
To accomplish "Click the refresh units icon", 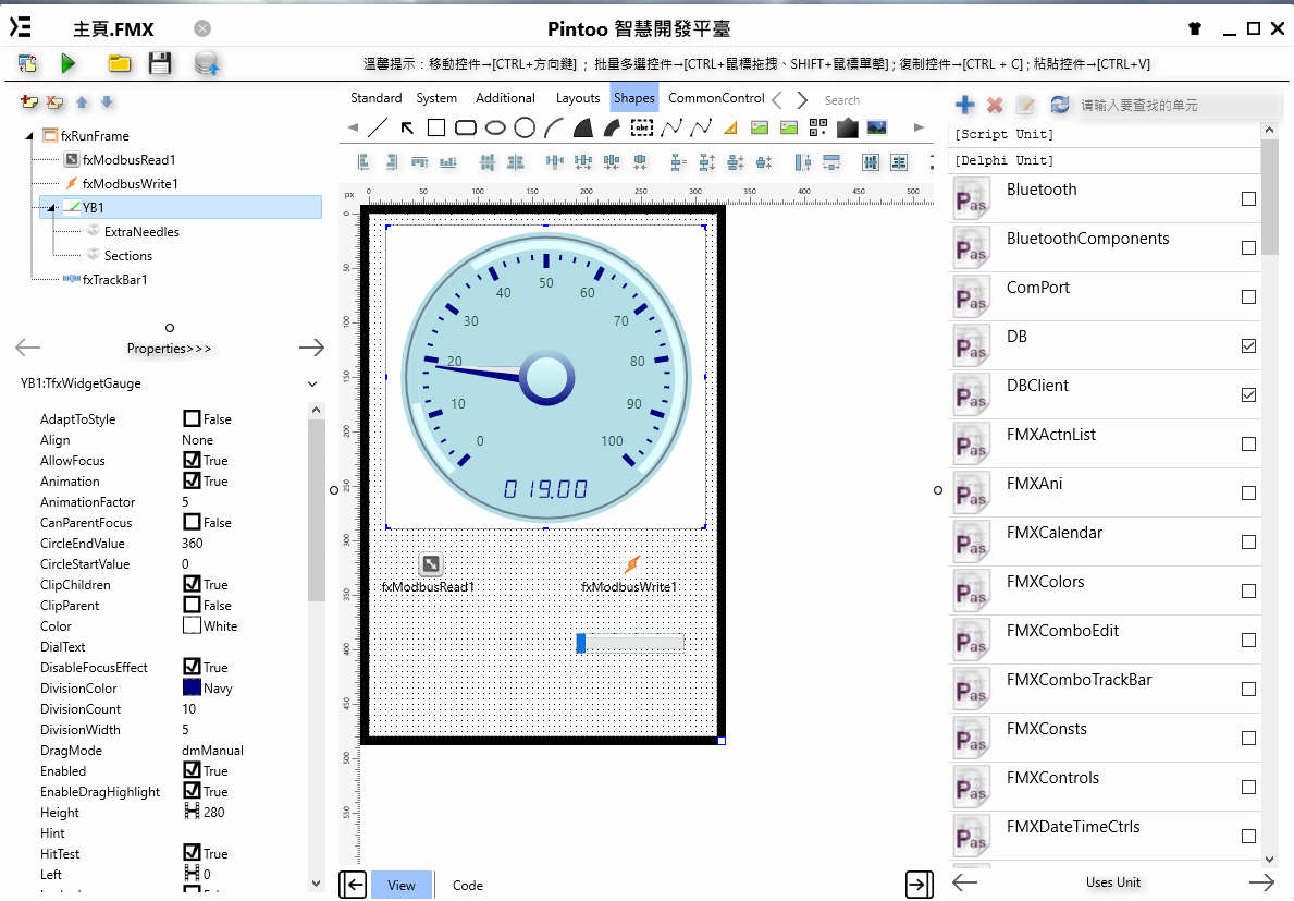I will coord(1059,104).
